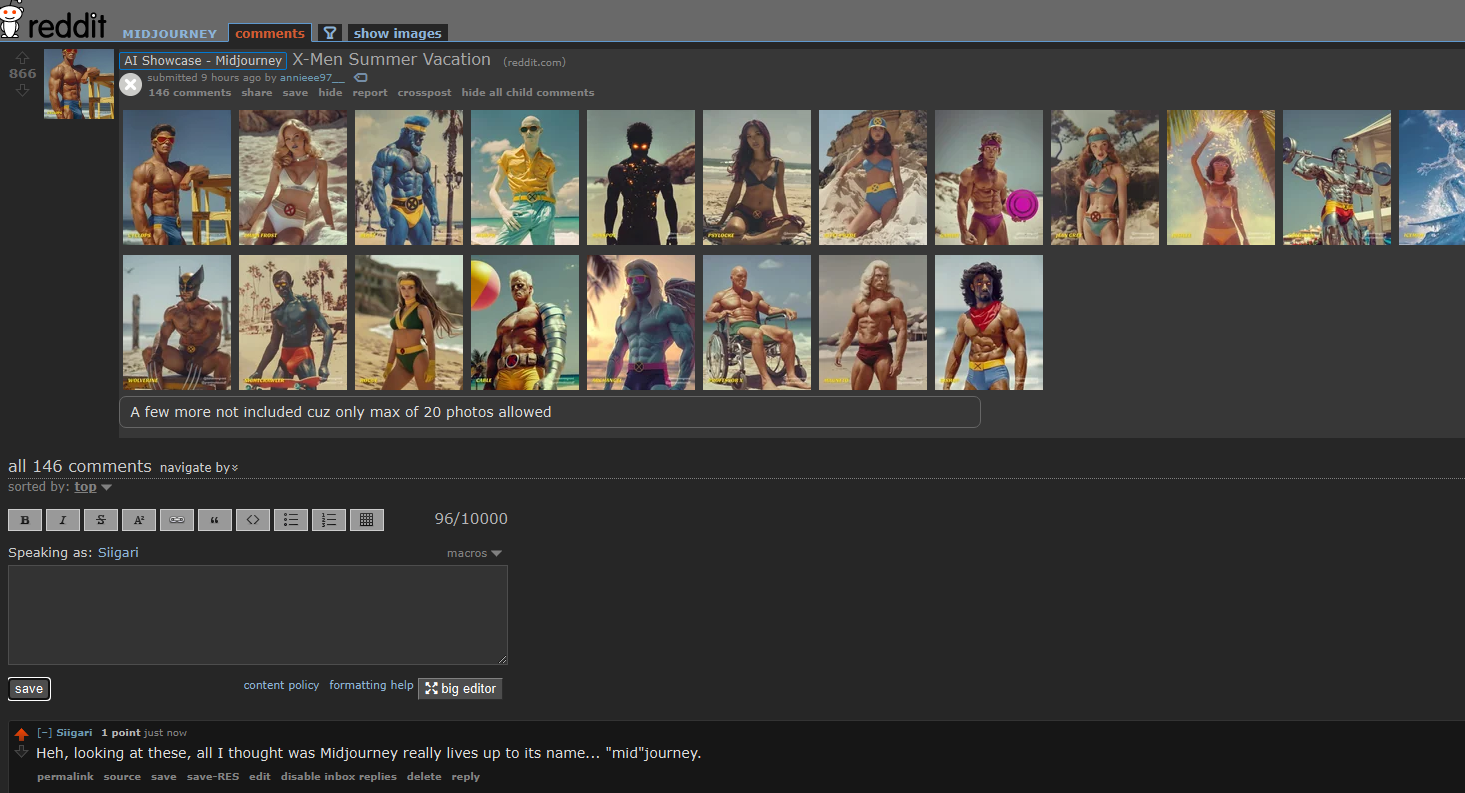Insert a hyperlink via link icon
Image resolution: width=1465 pixels, height=793 pixels.
(x=177, y=520)
